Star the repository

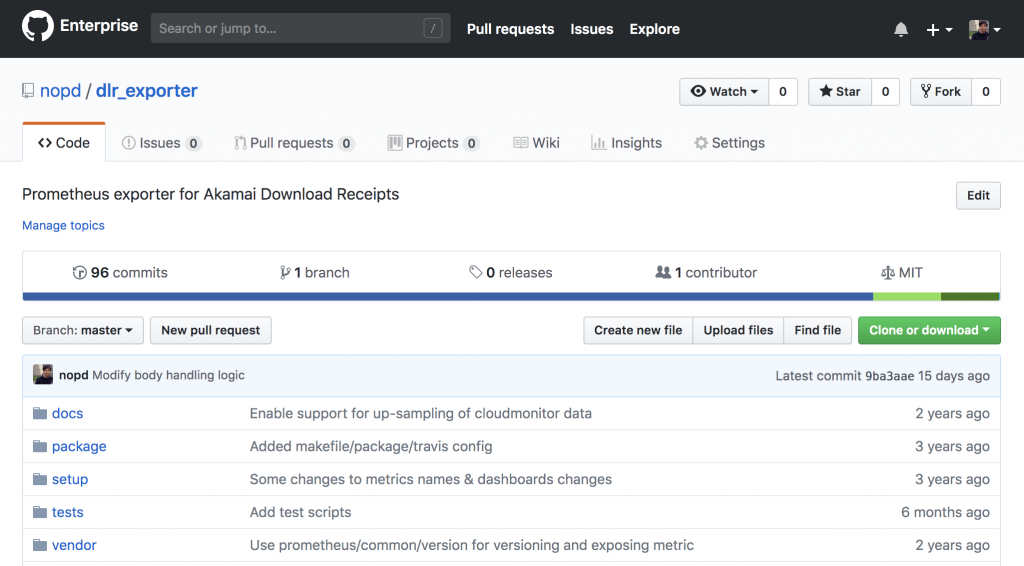(840, 92)
